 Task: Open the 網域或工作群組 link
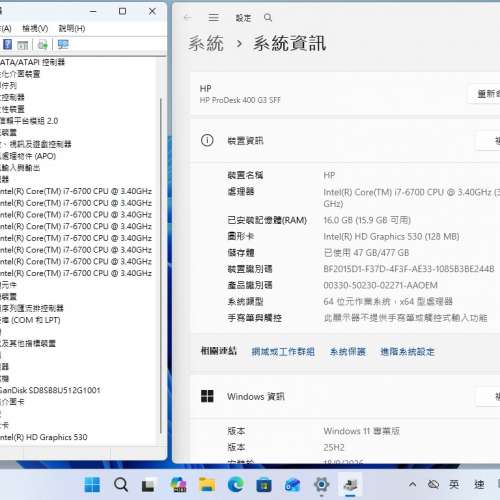click(x=283, y=352)
